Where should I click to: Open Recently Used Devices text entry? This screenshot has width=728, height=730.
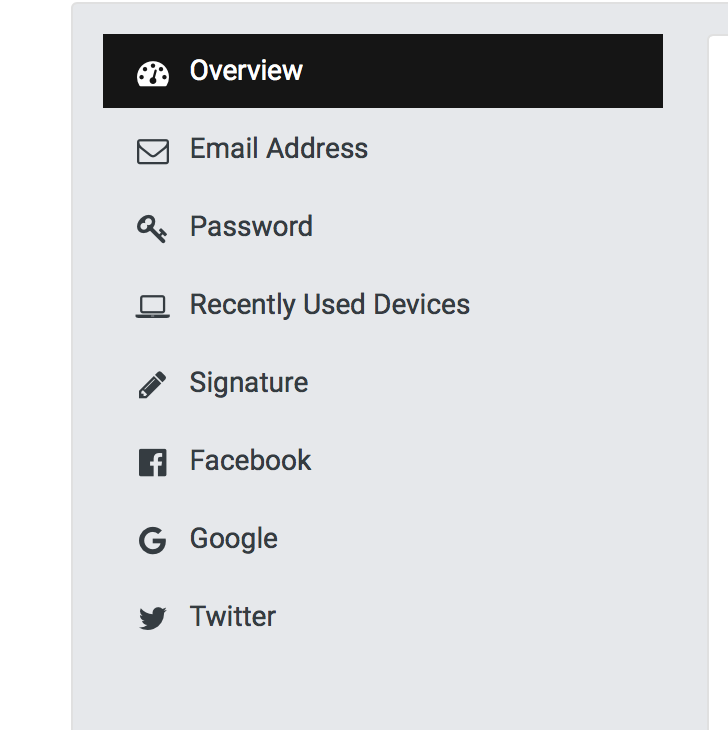(x=330, y=305)
